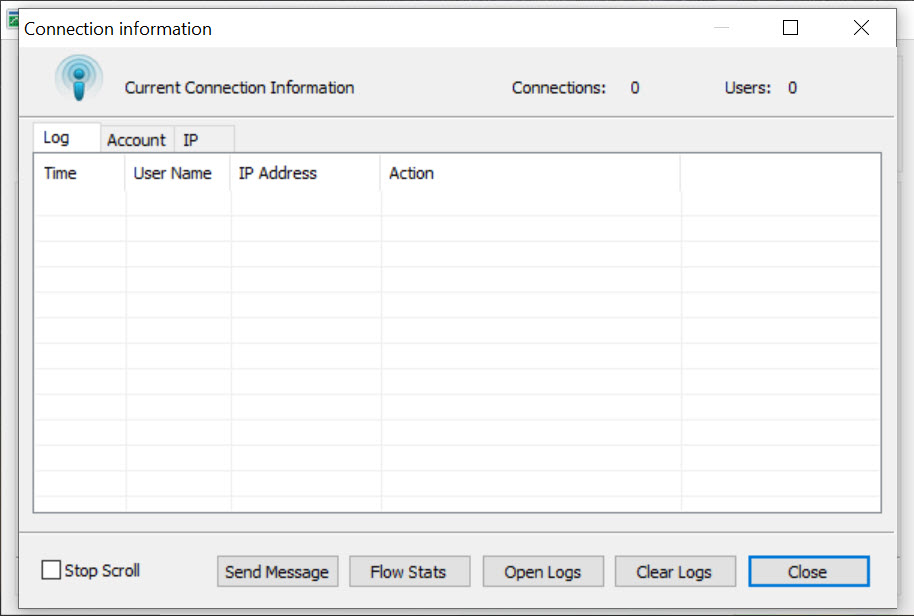Viewport: 914px width, 616px height.
Task: Switch to the Log tab
Action: coord(57,138)
